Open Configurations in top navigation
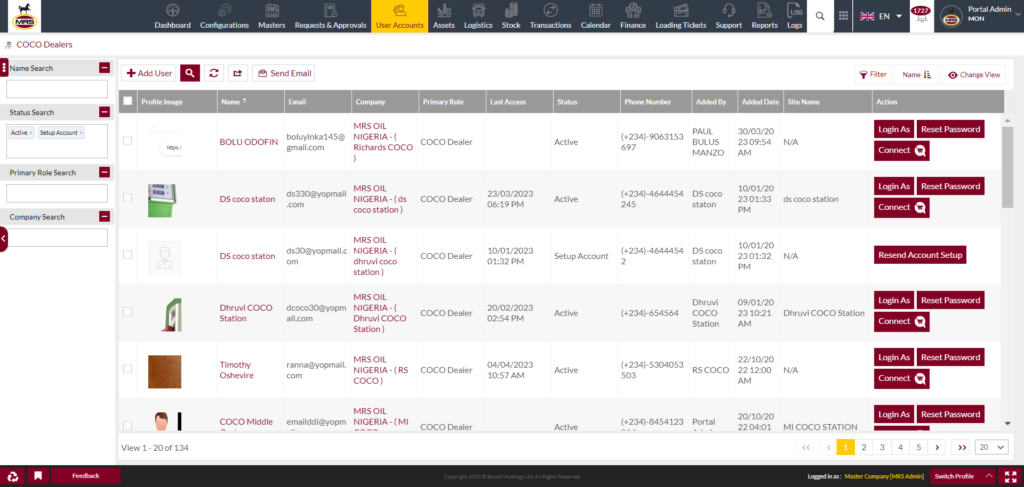Viewport: 1024px width, 487px height. 224,16
